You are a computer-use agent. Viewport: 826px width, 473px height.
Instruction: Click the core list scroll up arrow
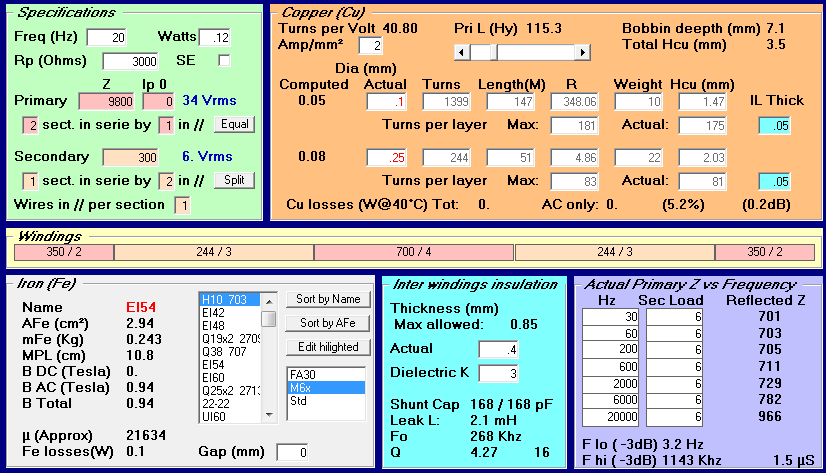(269, 301)
